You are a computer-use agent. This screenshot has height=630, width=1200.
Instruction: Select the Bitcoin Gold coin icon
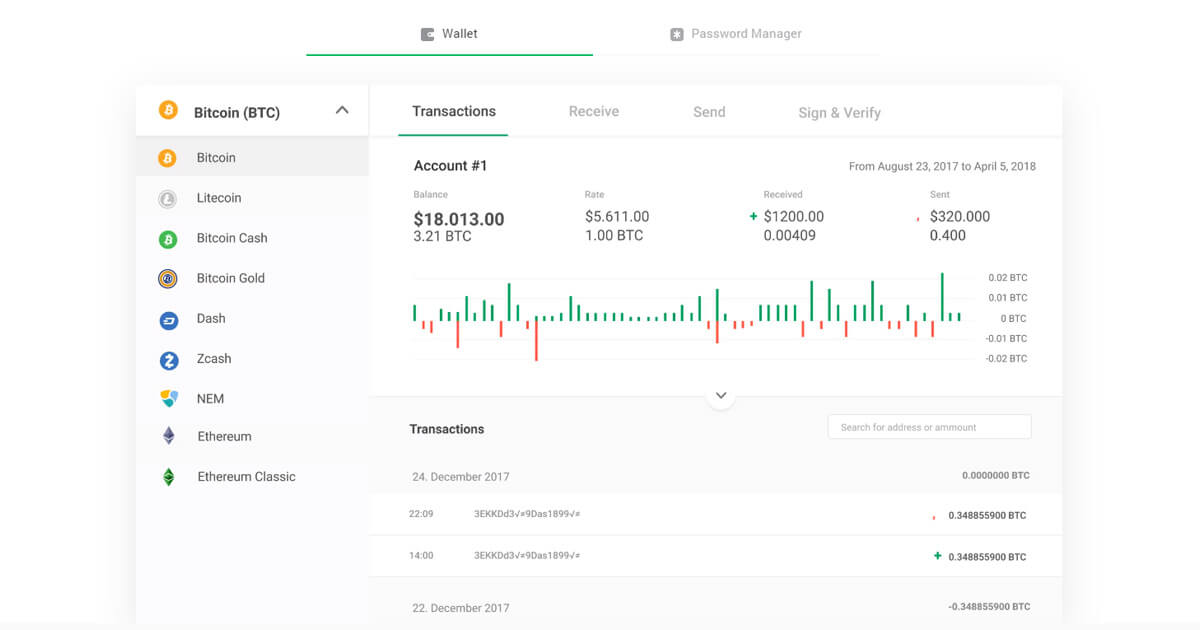click(168, 279)
